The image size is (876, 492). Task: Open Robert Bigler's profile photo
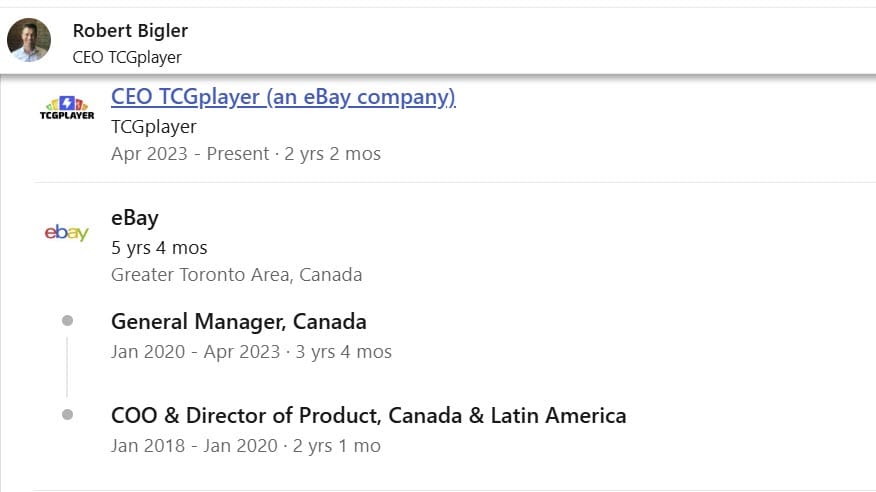tap(29, 40)
